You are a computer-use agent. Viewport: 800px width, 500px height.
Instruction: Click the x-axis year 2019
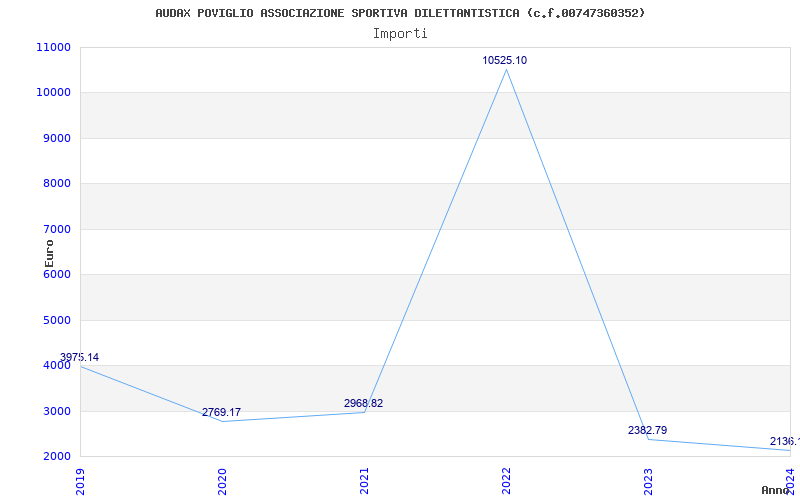pyautogui.click(x=80, y=481)
